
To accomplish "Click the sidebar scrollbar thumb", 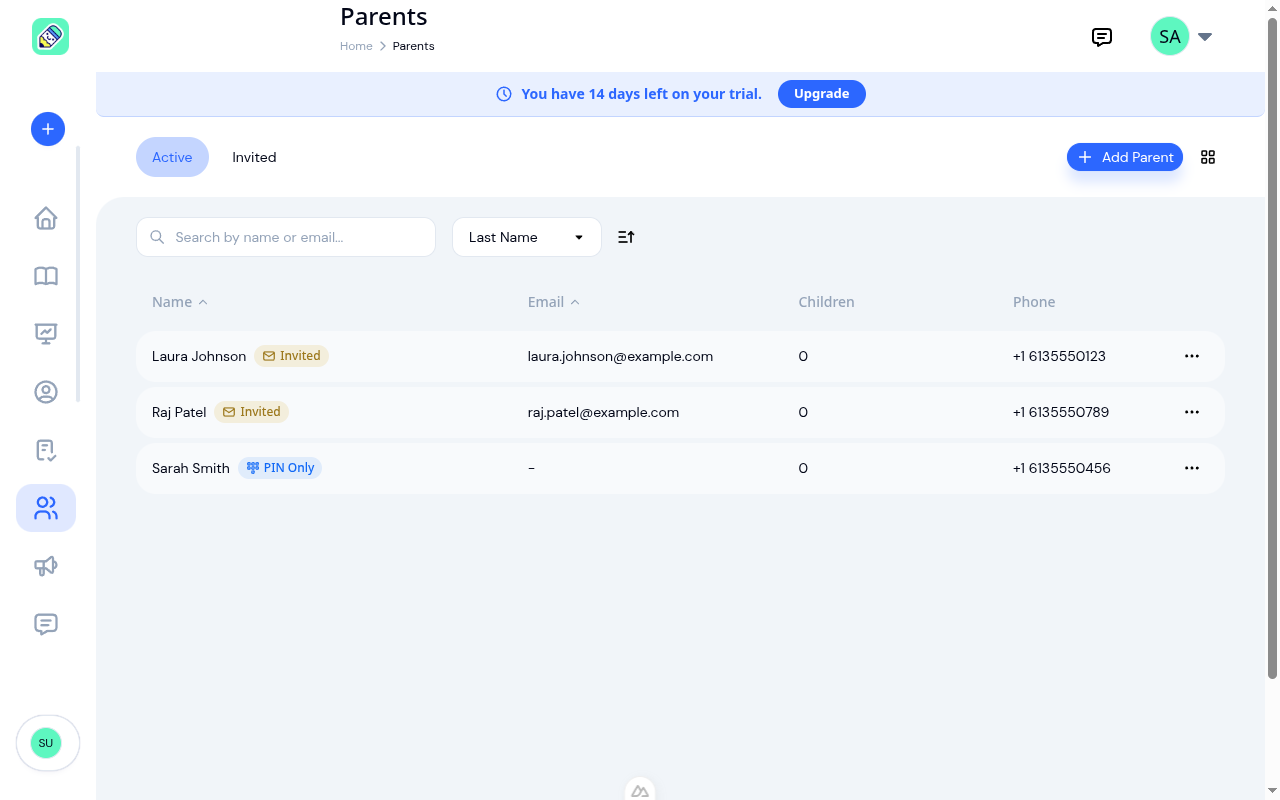I will 78,274.
